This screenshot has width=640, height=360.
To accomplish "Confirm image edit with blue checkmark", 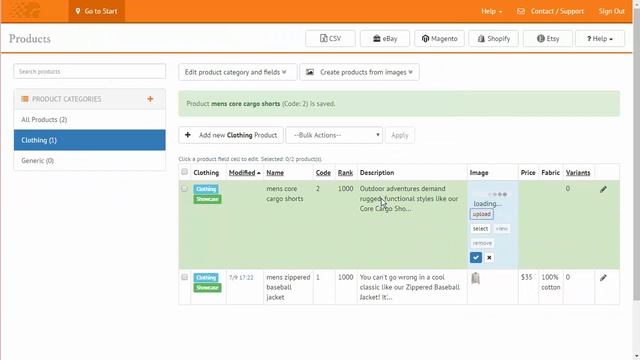I will 476,258.
